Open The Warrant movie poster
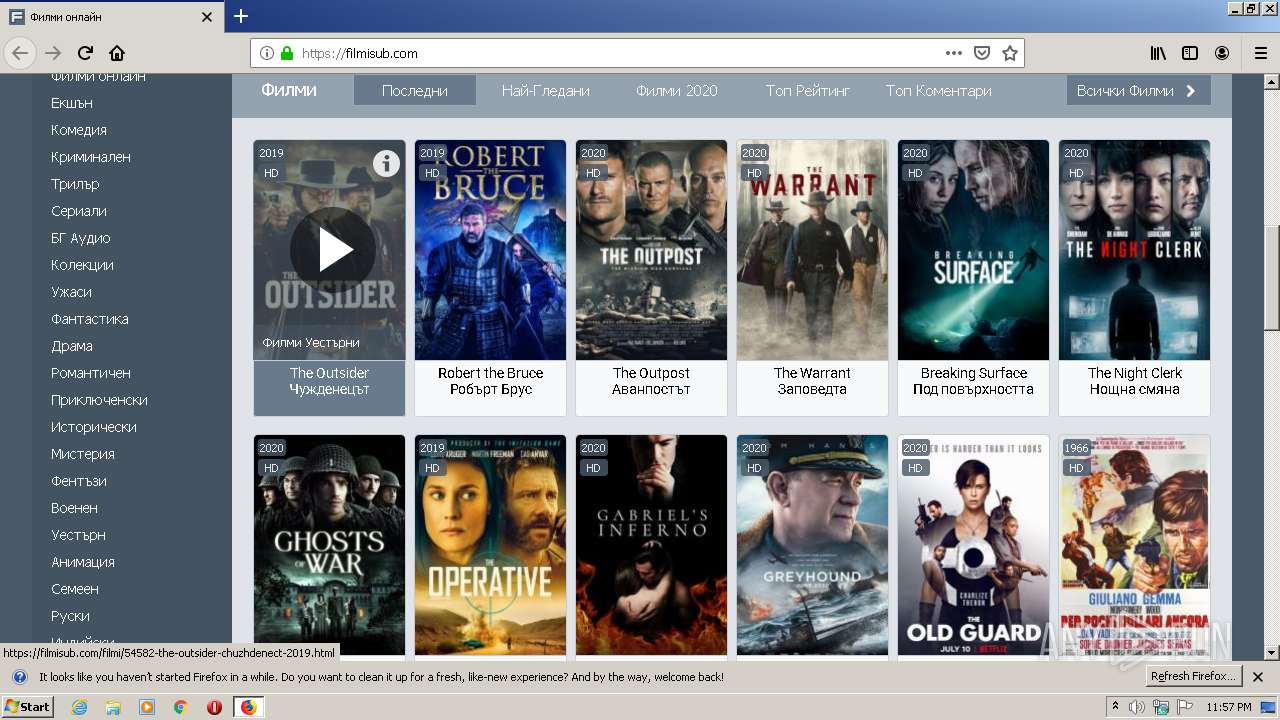The image size is (1280, 720). click(813, 250)
